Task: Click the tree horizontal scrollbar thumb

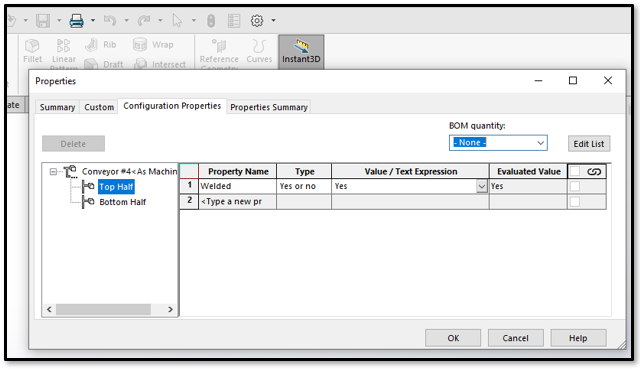Action: coord(103,309)
